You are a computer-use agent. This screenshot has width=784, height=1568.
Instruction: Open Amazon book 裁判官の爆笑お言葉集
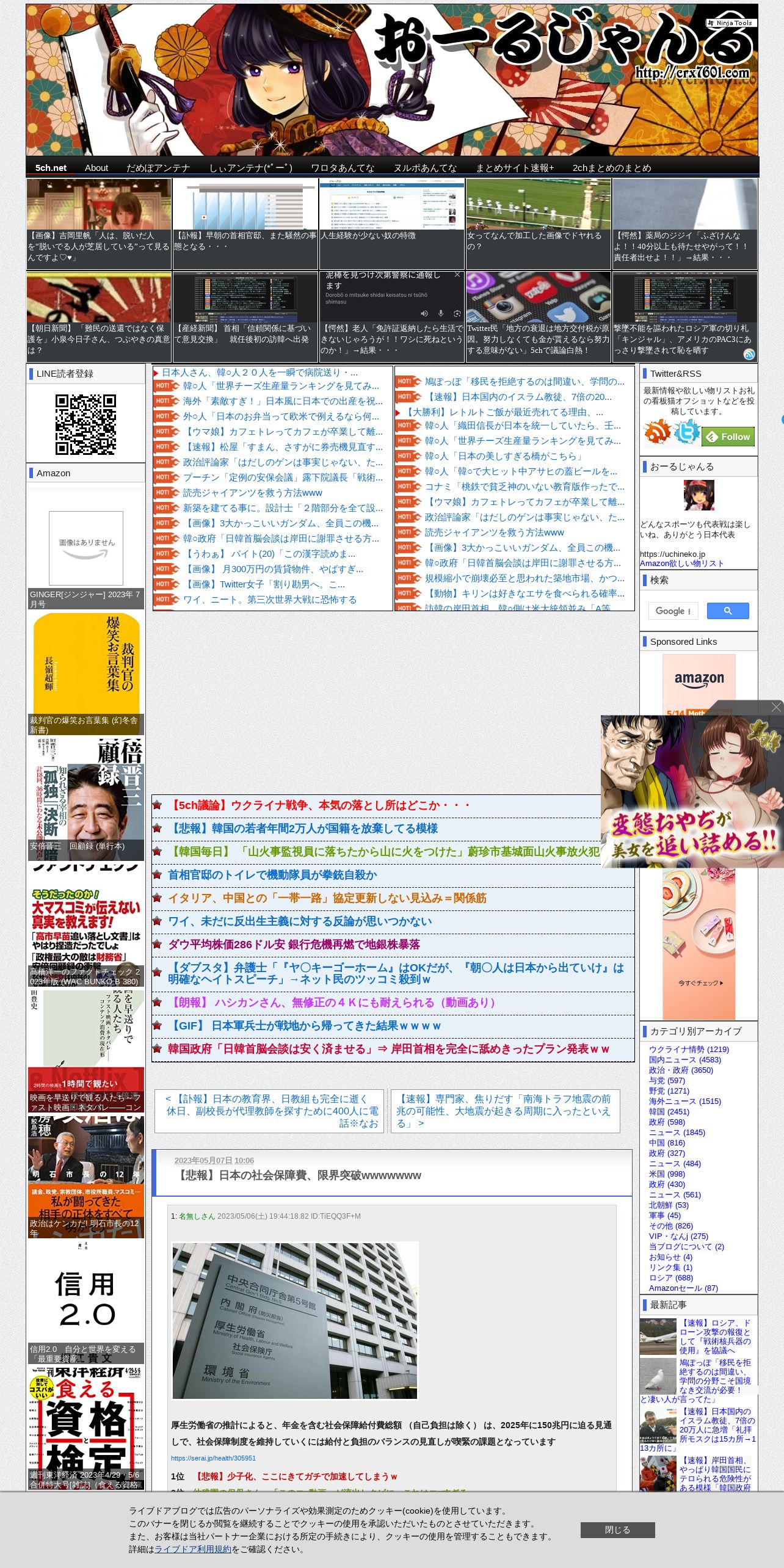86,673
